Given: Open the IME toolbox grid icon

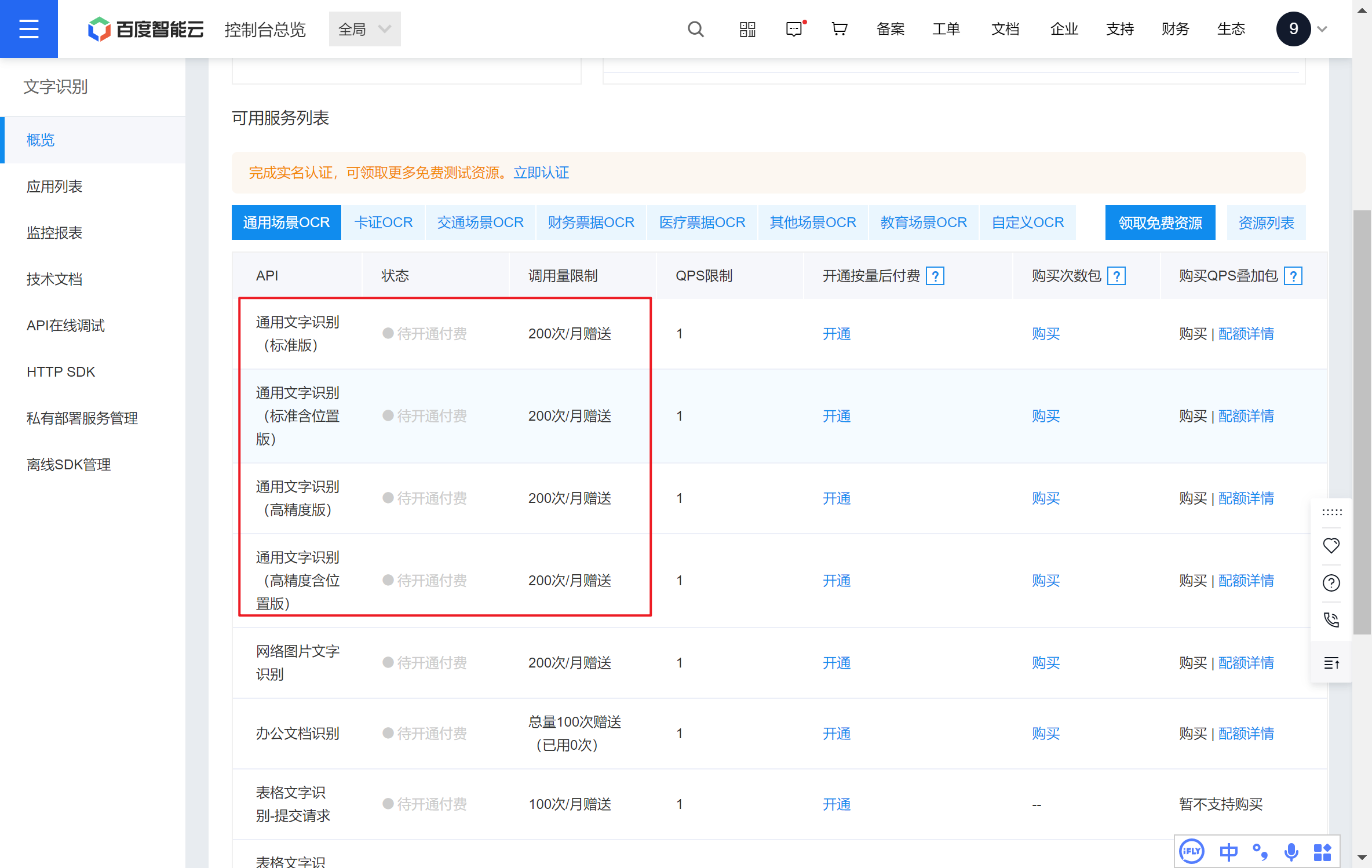Looking at the screenshot, I should [1322, 852].
